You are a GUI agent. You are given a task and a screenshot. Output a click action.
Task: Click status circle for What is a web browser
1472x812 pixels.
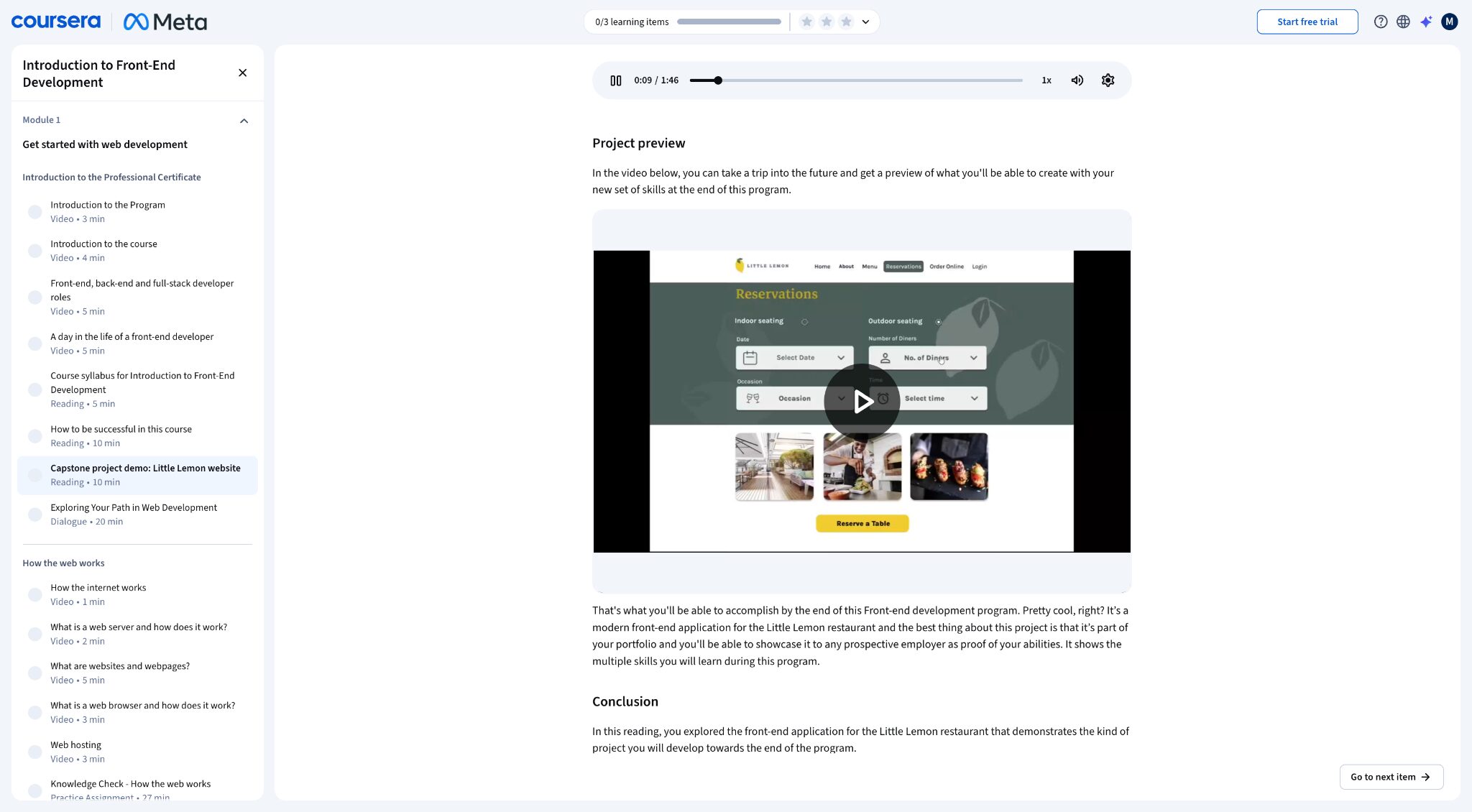tap(34, 712)
